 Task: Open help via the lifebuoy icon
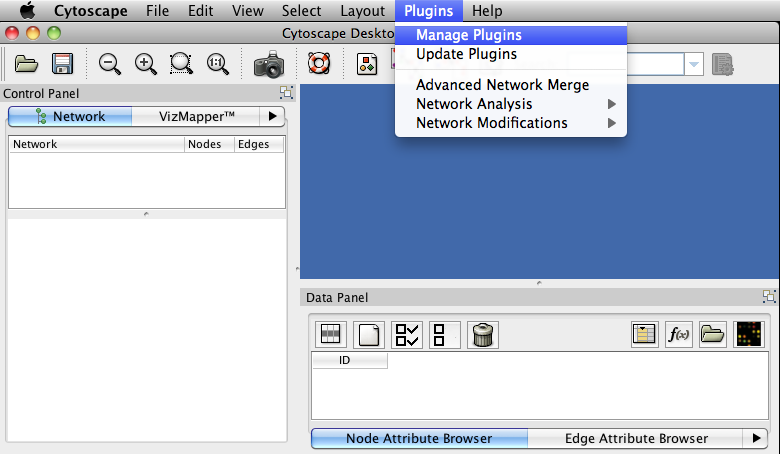[318, 64]
